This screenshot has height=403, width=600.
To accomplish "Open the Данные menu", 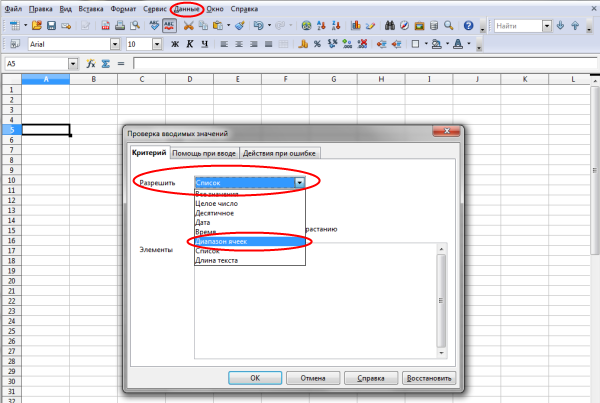I will (187, 9).
